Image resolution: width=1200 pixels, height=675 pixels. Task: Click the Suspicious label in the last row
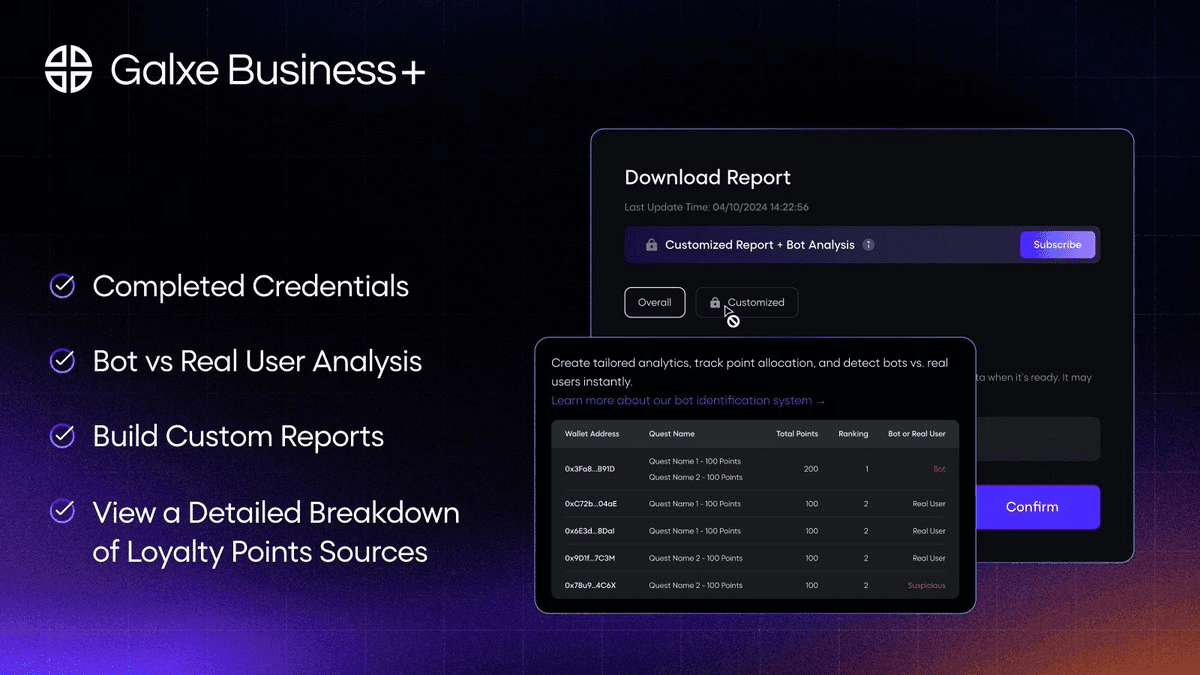click(926, 585)
